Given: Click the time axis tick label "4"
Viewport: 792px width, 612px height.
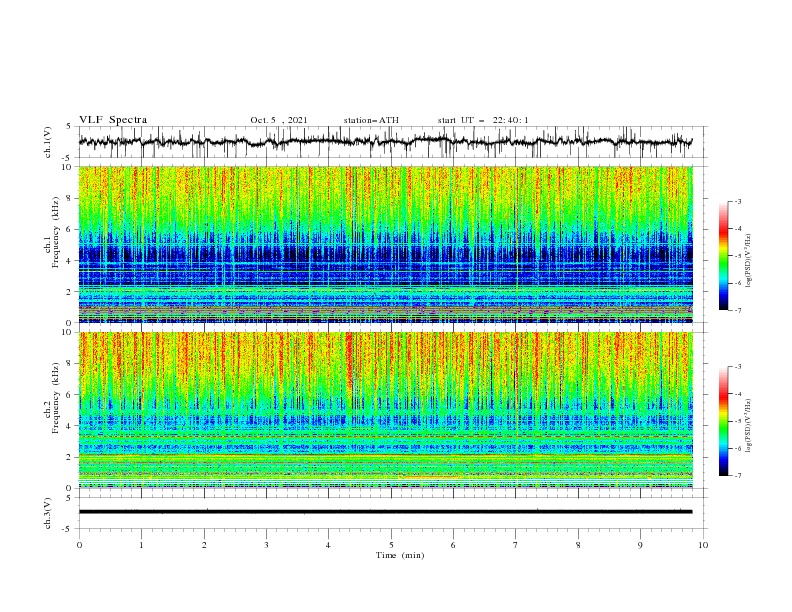Looking at the screenshot, I should click(x=328, y=545).
